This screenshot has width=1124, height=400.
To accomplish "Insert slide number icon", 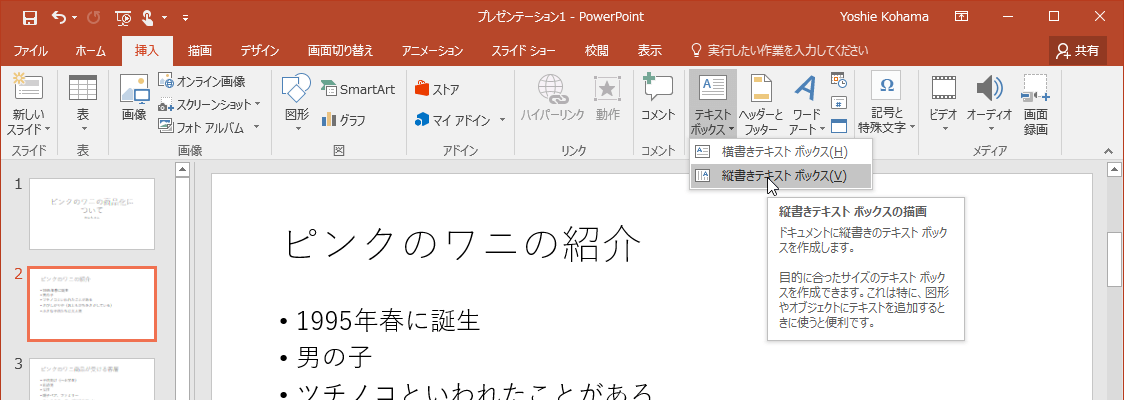I will point(839,103).
